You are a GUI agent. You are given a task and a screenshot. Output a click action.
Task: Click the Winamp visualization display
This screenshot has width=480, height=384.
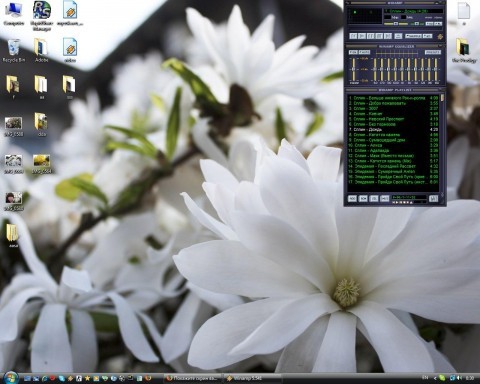tap(365, 16)
